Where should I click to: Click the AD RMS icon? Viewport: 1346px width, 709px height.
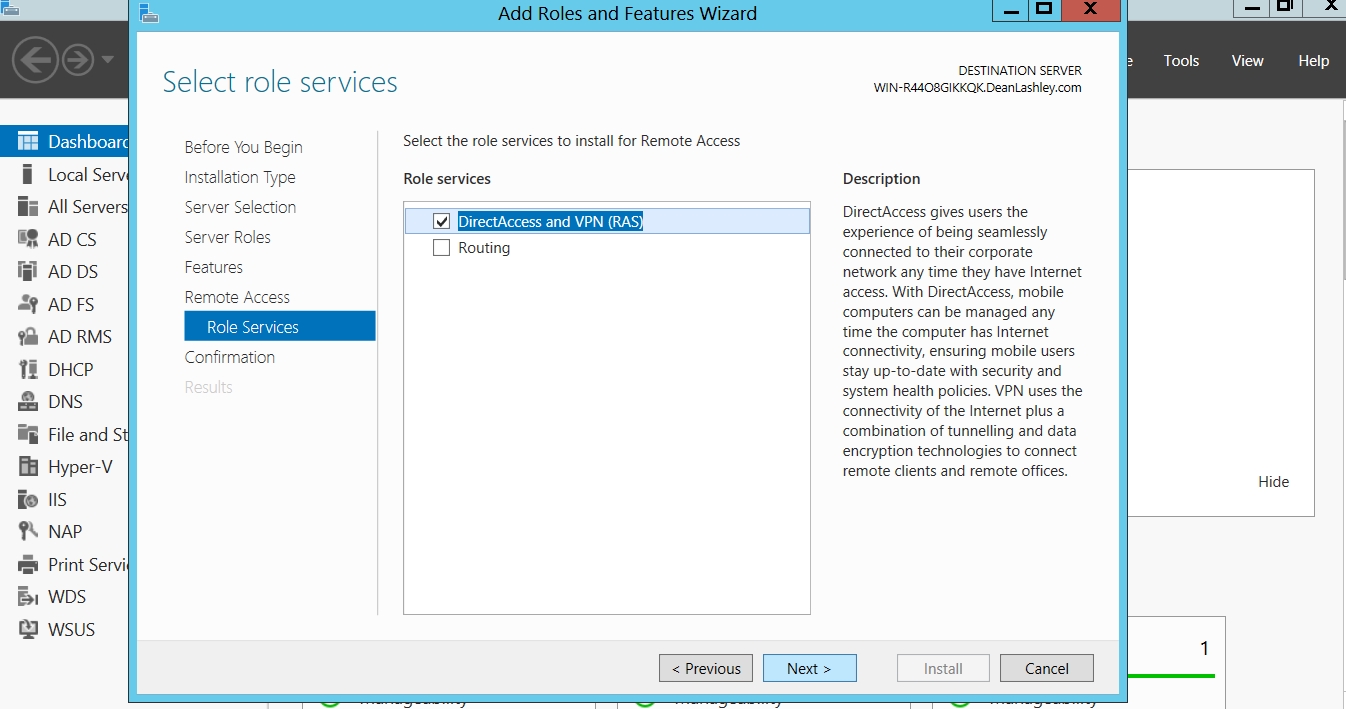click(x=28, y=337)
